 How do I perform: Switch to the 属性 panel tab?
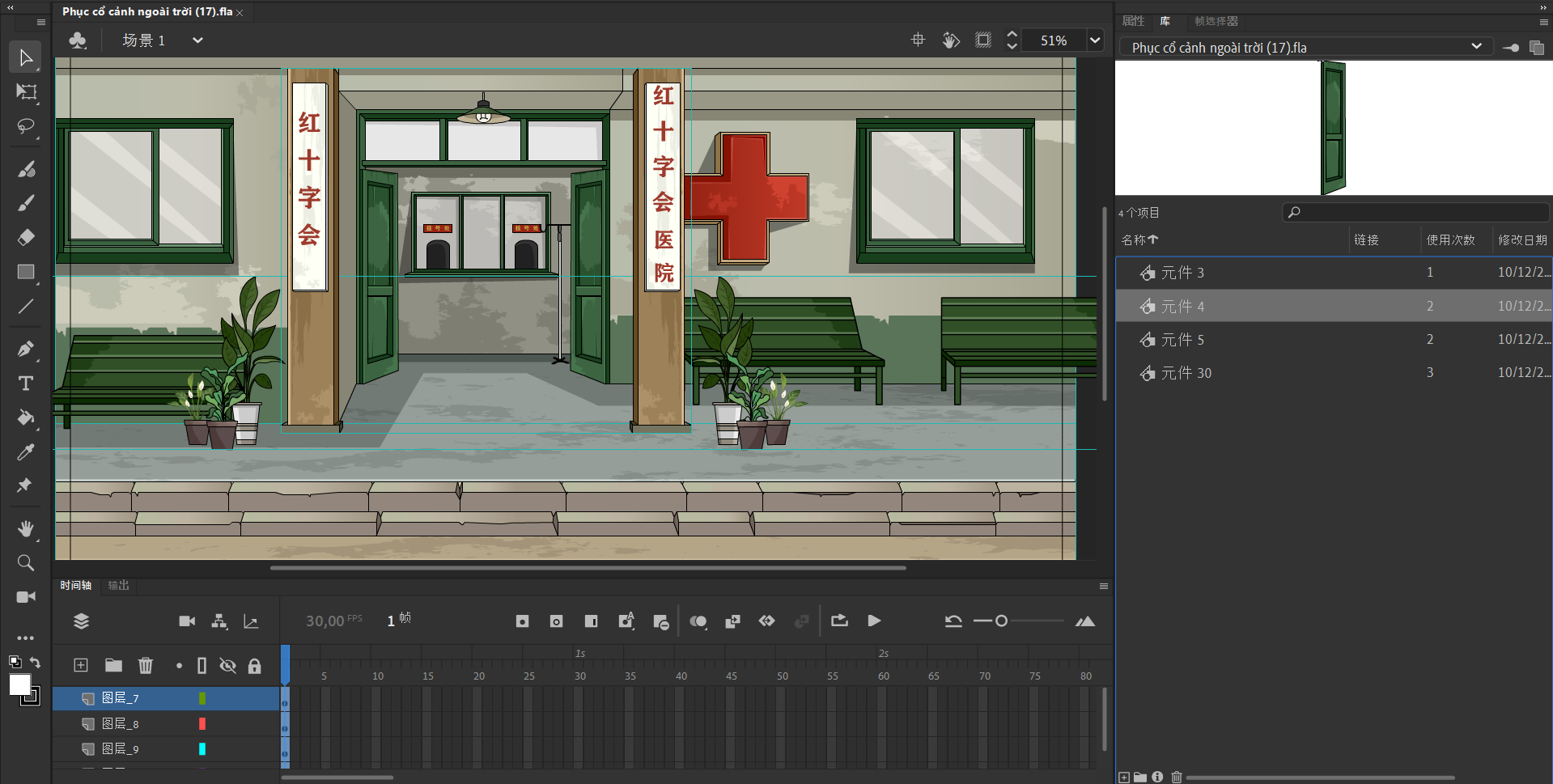pos(1133,21)
